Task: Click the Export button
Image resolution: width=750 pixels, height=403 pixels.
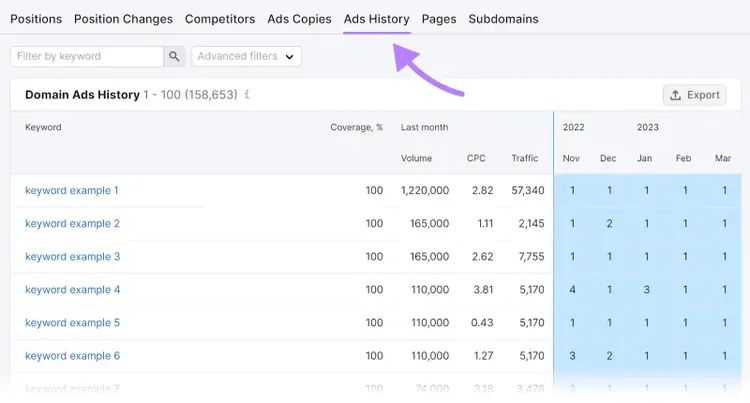Action: (695, 95)
